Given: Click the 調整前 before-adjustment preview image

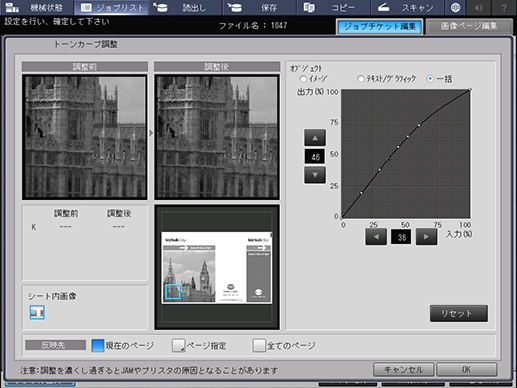Looking at the screenshot, I should point(85,137).
